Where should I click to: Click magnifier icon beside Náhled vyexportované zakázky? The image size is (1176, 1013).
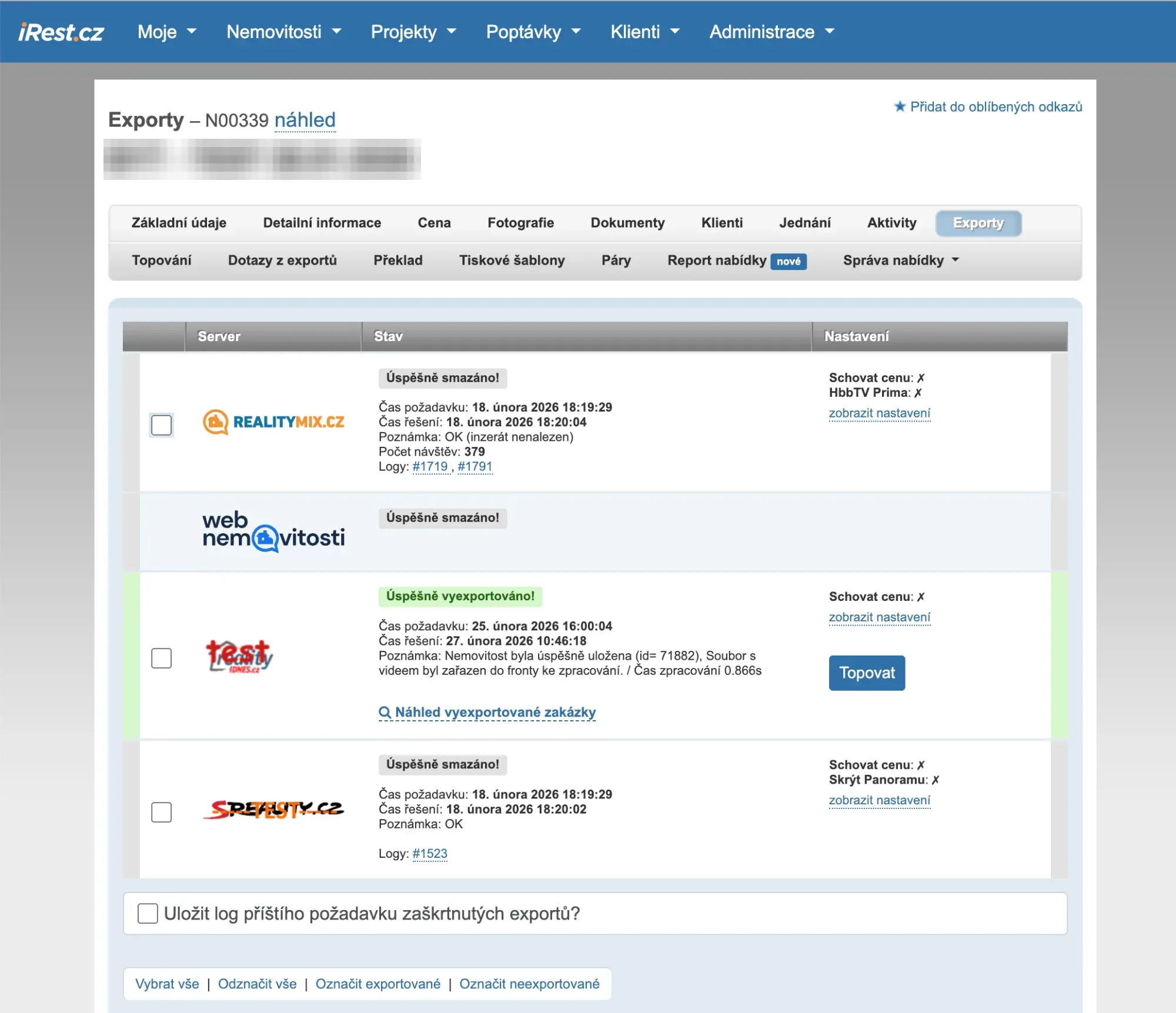click(385, 713)
